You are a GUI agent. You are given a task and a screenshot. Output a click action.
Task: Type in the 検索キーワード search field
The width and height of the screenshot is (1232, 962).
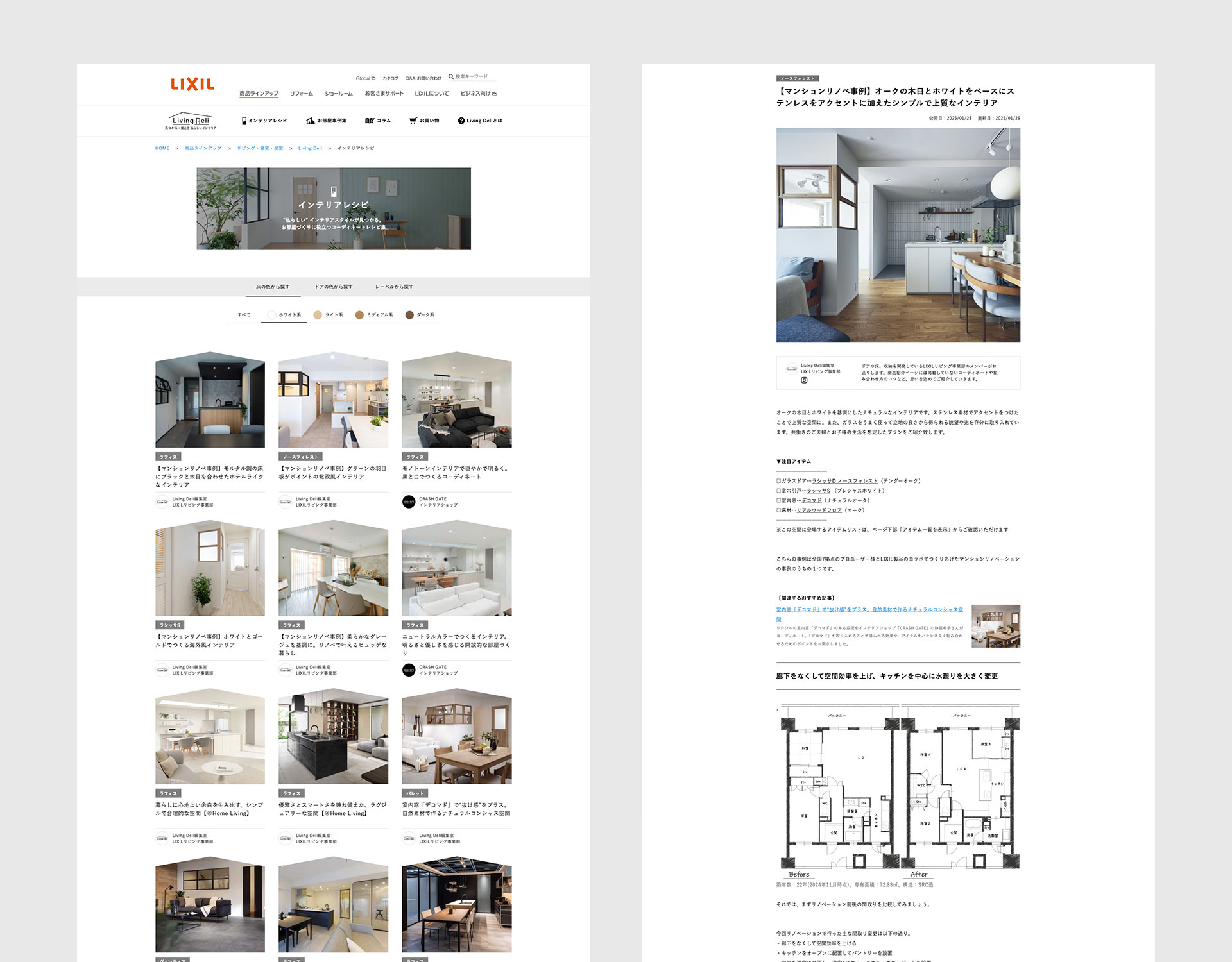(475, 76)
